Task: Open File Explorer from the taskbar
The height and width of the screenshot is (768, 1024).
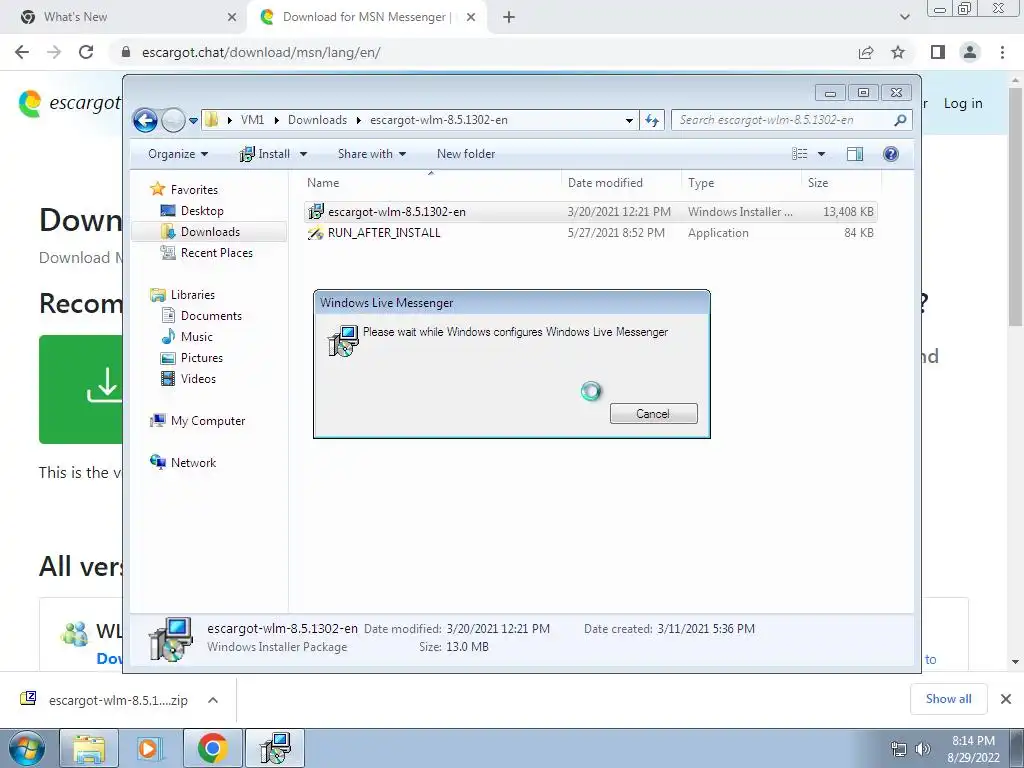Action: click(89, 748)
